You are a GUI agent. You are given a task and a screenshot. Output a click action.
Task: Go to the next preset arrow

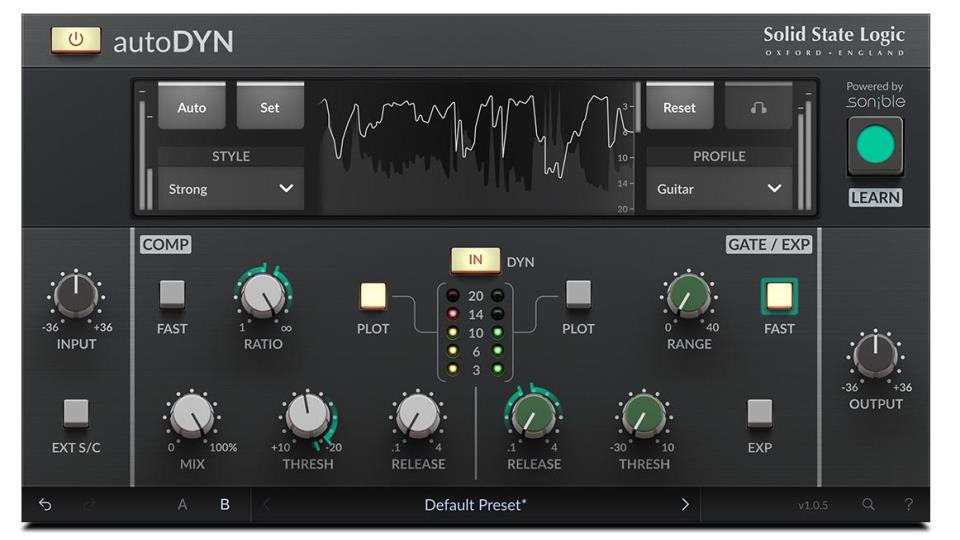pyautogui.click(x=684, y=504)
